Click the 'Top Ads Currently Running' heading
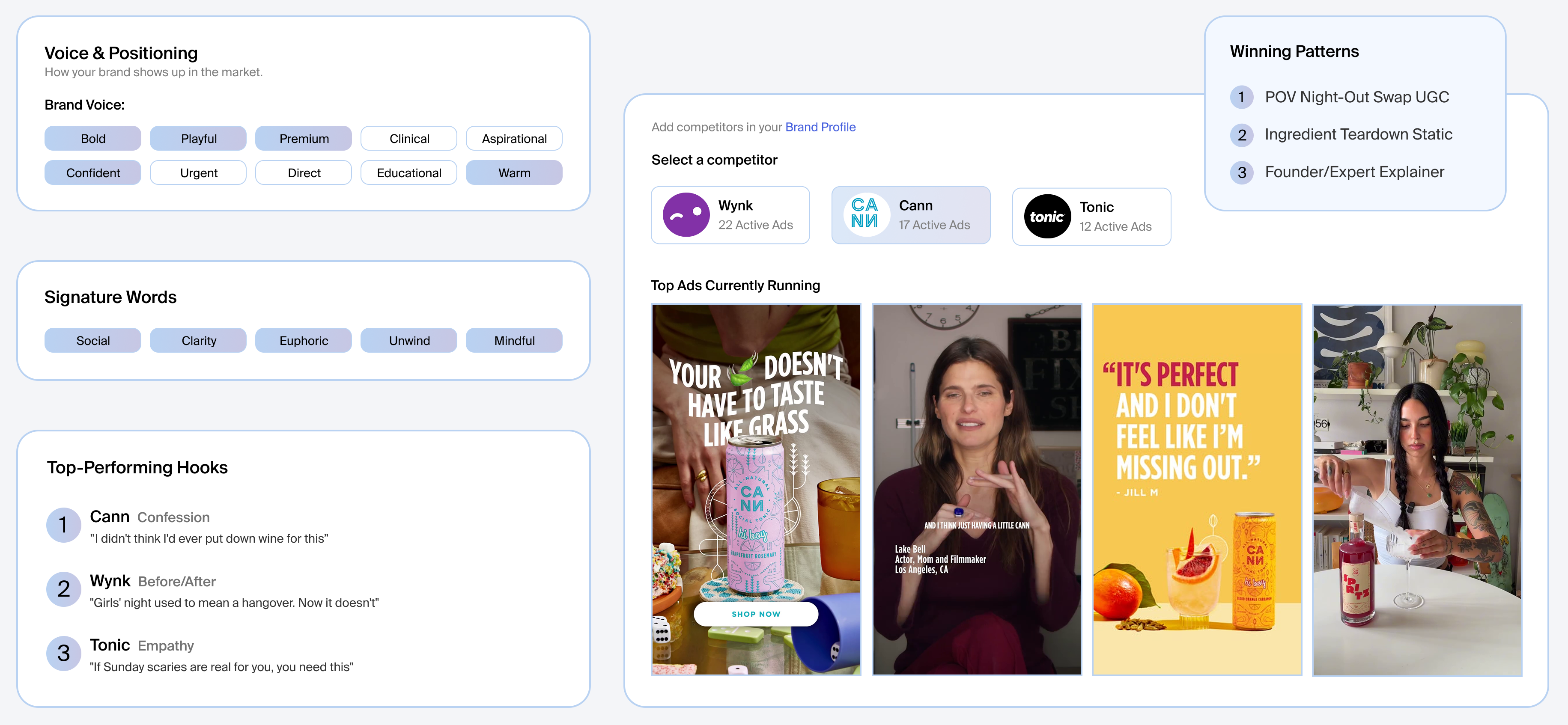Viewport: 1568px width, 725px height. 735,286
